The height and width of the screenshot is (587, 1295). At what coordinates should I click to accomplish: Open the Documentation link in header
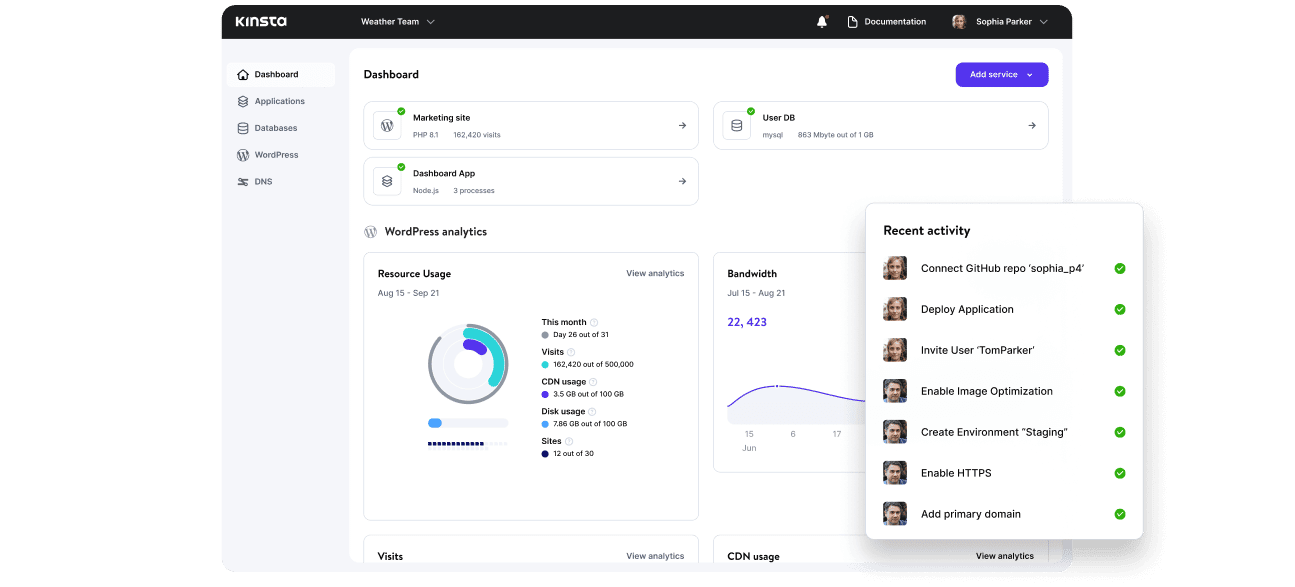point(886,22)
